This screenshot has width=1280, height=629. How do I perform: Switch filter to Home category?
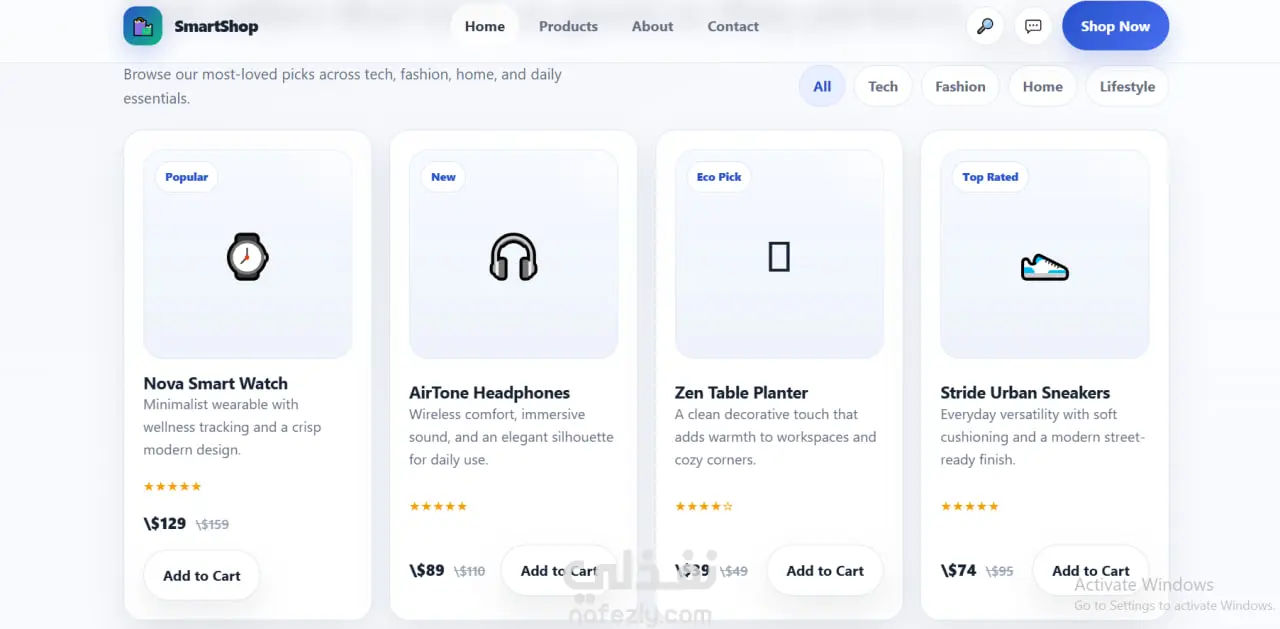[1042, 87]
